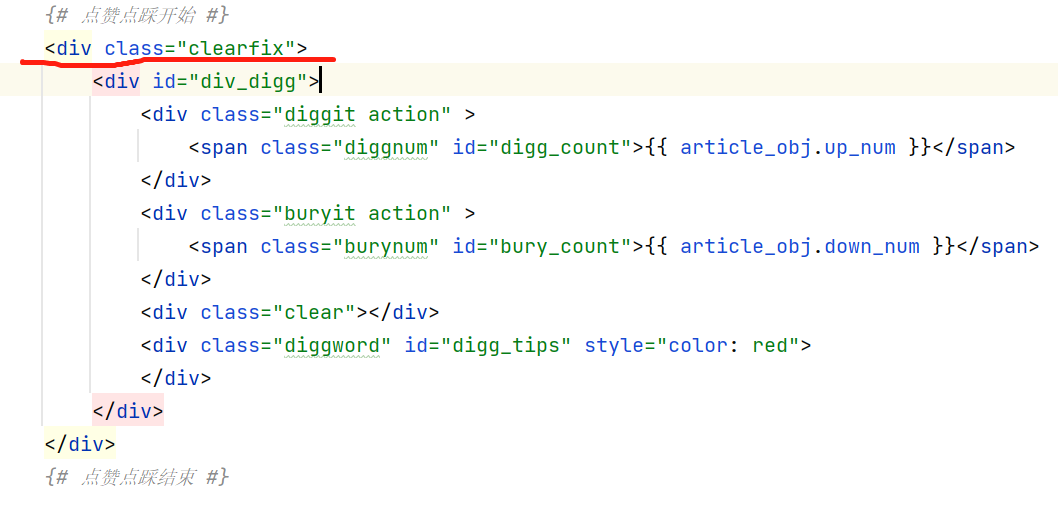Click the closing </div> of the clearfix div
The width and height of the screenshot is (1058, 514).
coord(80,444)
